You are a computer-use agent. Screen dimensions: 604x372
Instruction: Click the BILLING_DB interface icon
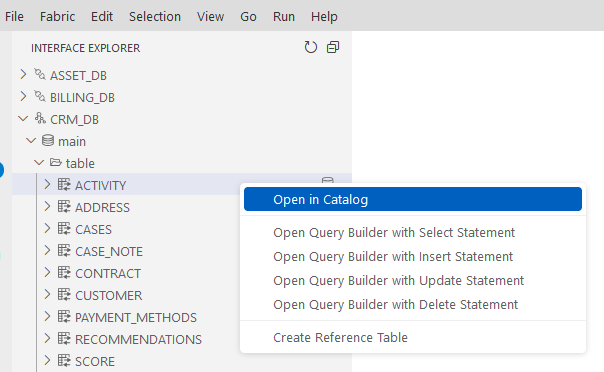tap(40, 96)
